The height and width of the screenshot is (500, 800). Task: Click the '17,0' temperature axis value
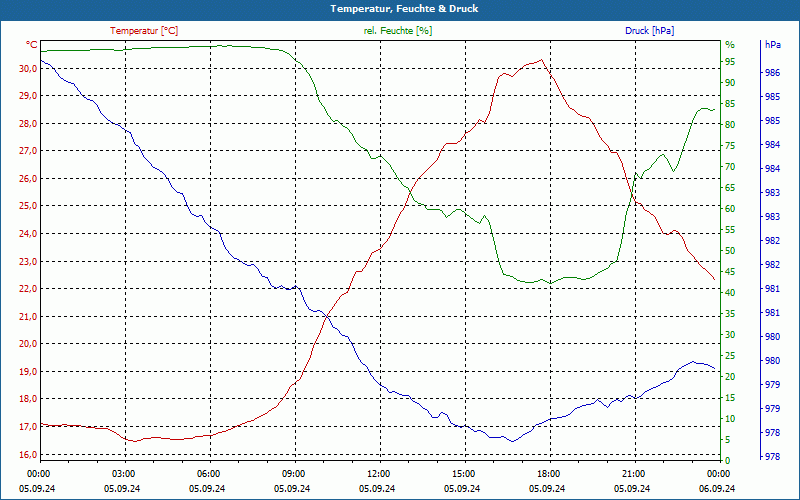click(29, 427)
